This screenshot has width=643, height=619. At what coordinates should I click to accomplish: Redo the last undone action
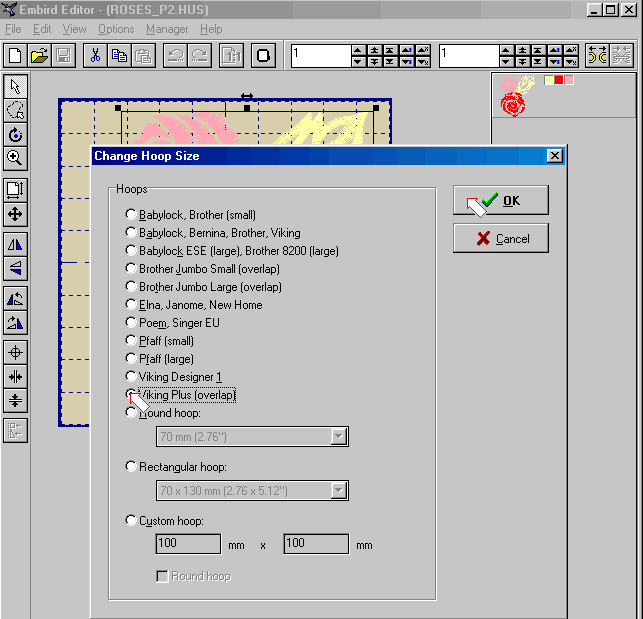click(x=200, y=55)
